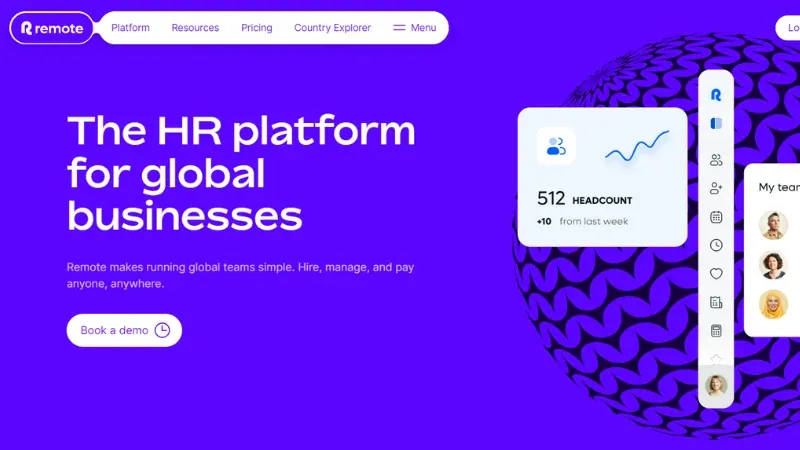Viewport: 800px width, 450px height.
Task: Click the Book a demo button
Action: point(124,330)
